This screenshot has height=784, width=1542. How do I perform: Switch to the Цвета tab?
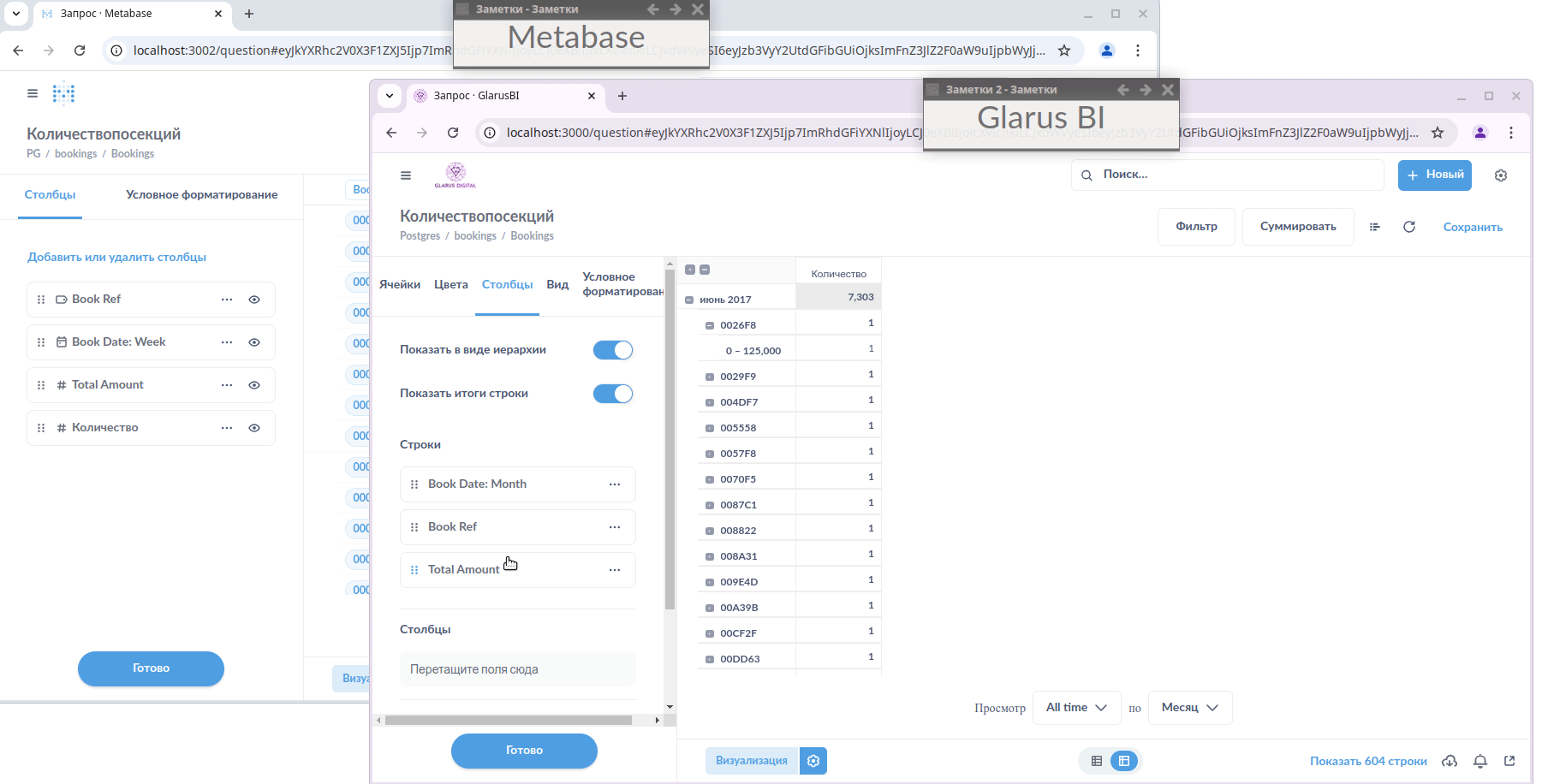tap(450, 285)
